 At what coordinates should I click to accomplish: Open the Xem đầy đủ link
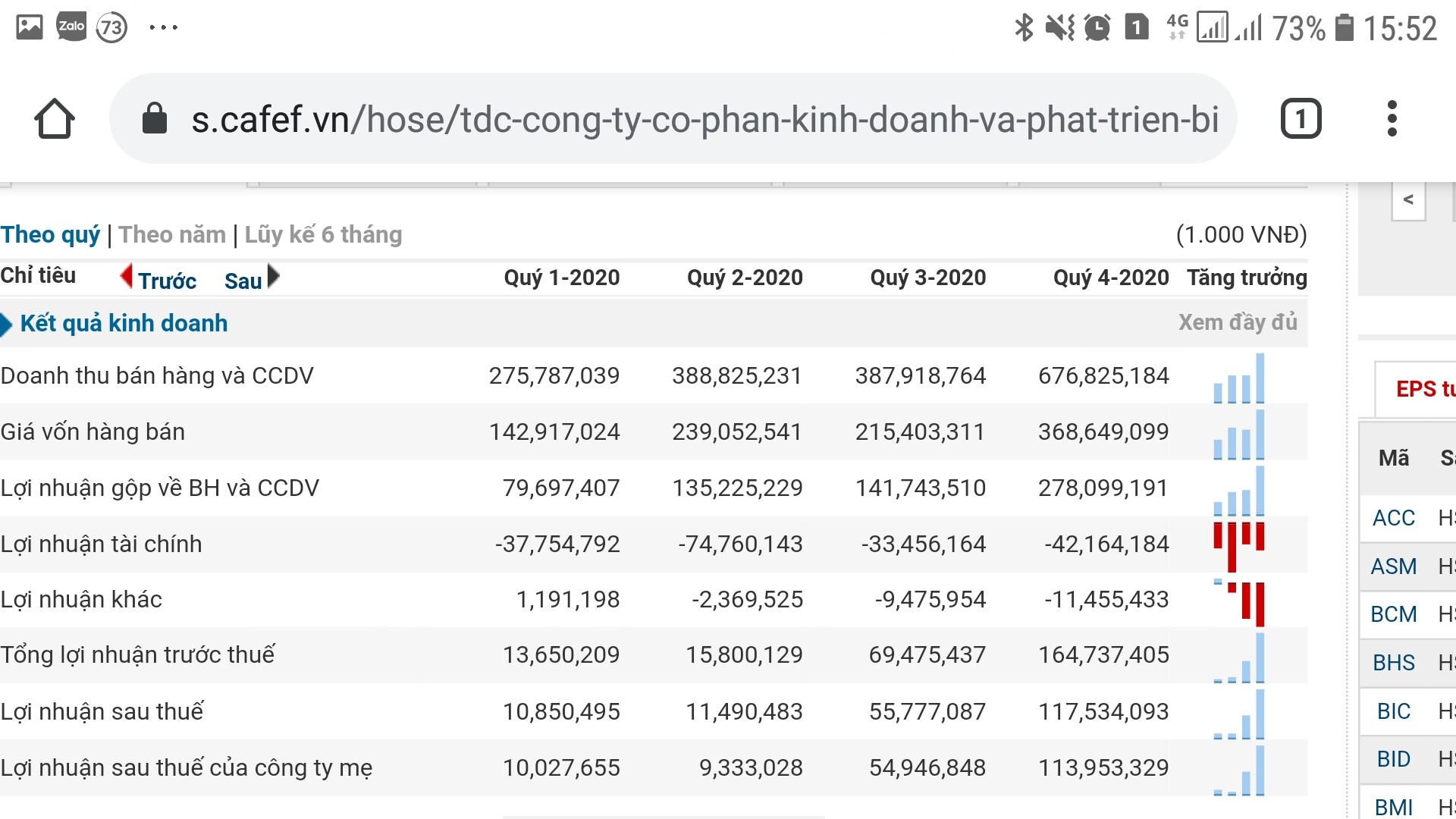tap(1237, 322)
